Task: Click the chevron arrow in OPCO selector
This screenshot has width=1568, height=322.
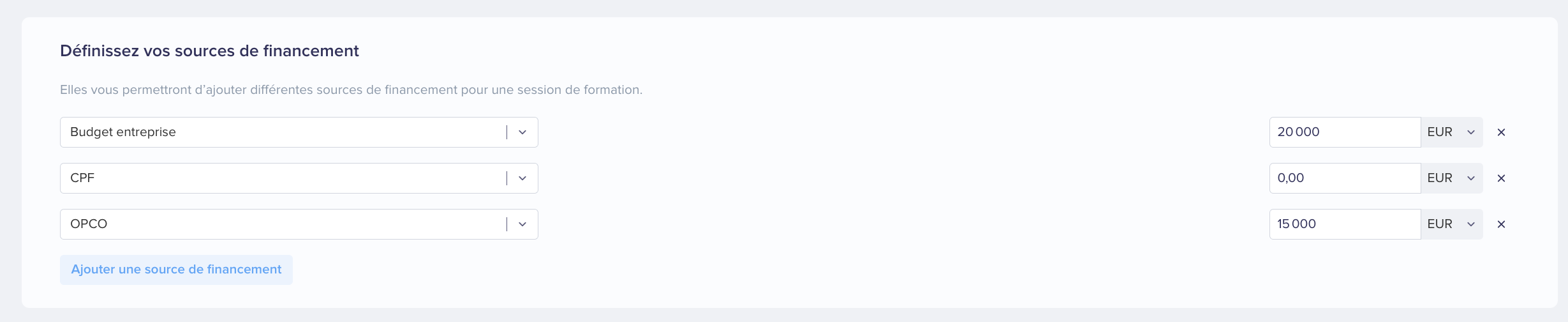Action: point(522,224)
